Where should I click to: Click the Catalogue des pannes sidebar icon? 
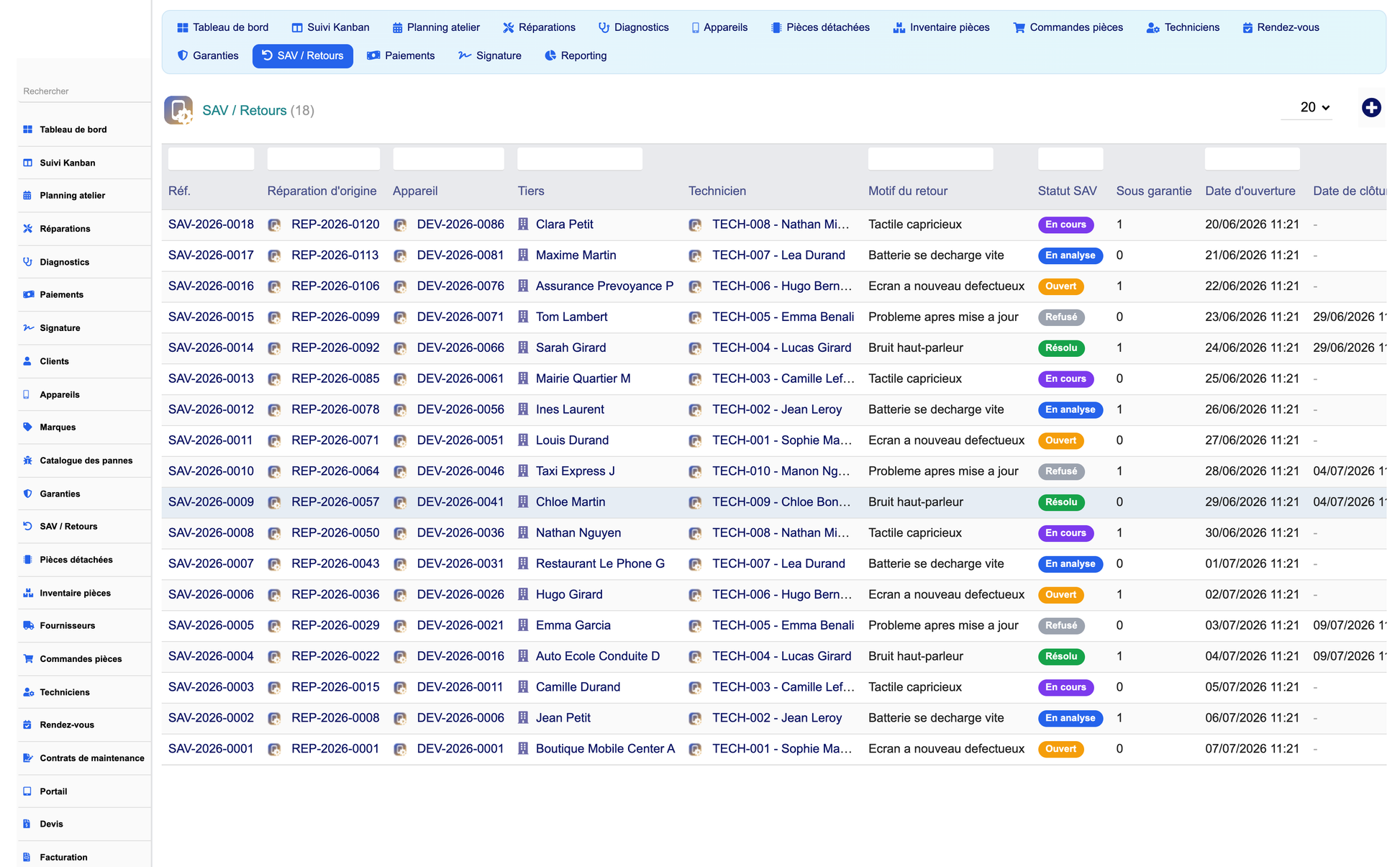point(28,460)
